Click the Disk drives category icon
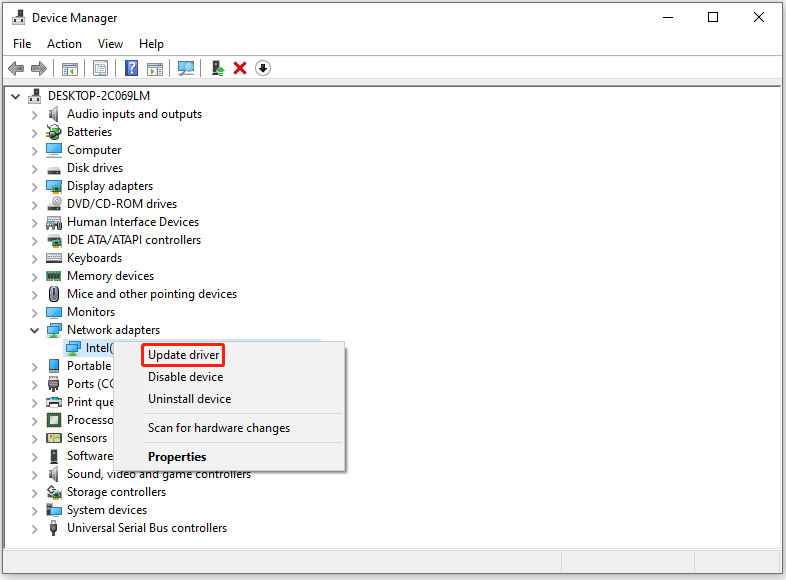This screenshot has height=580, width=786. (x=54, y=170)
